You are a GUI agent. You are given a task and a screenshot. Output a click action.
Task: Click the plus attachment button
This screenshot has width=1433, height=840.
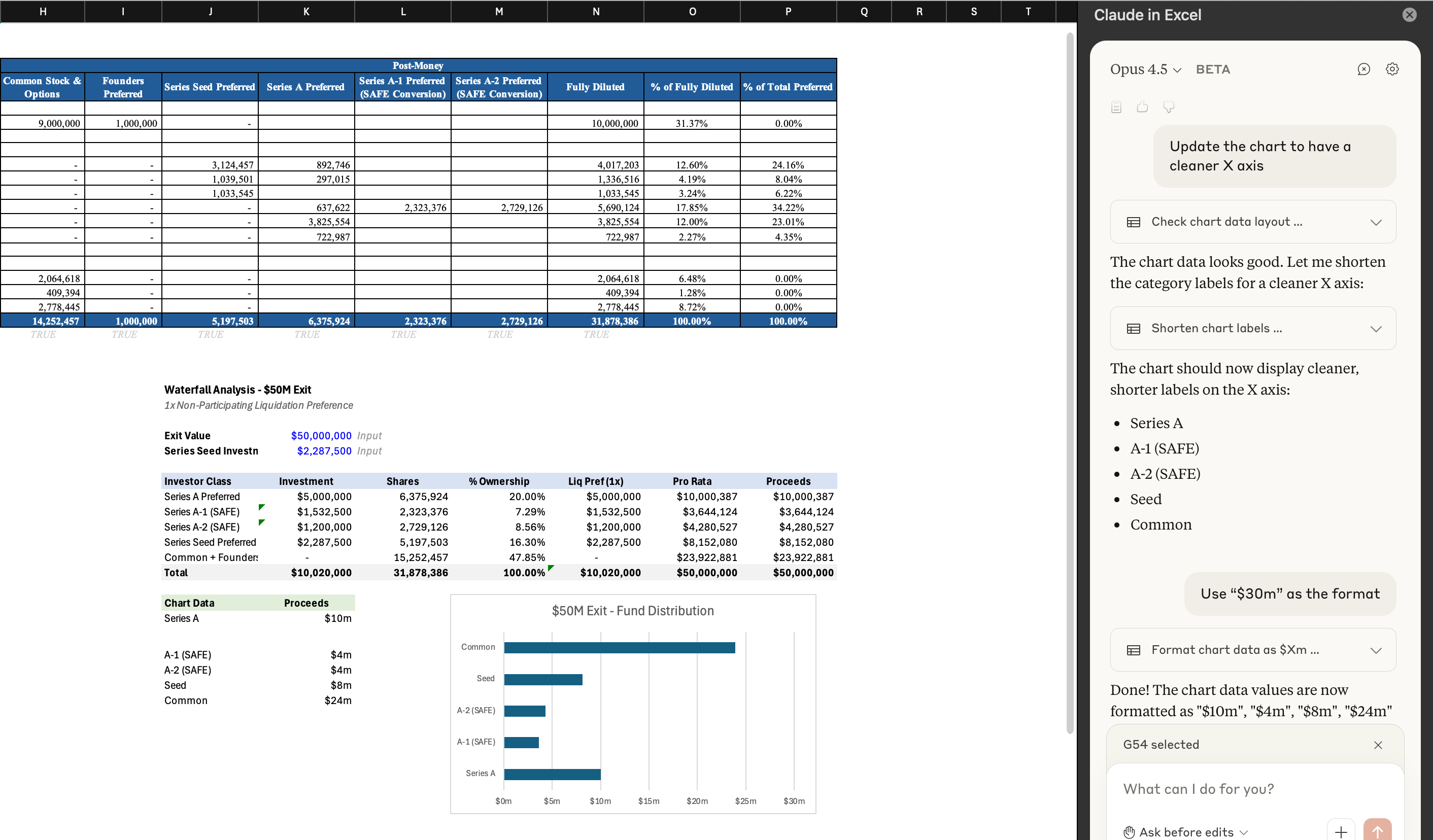click(1340, 831)
